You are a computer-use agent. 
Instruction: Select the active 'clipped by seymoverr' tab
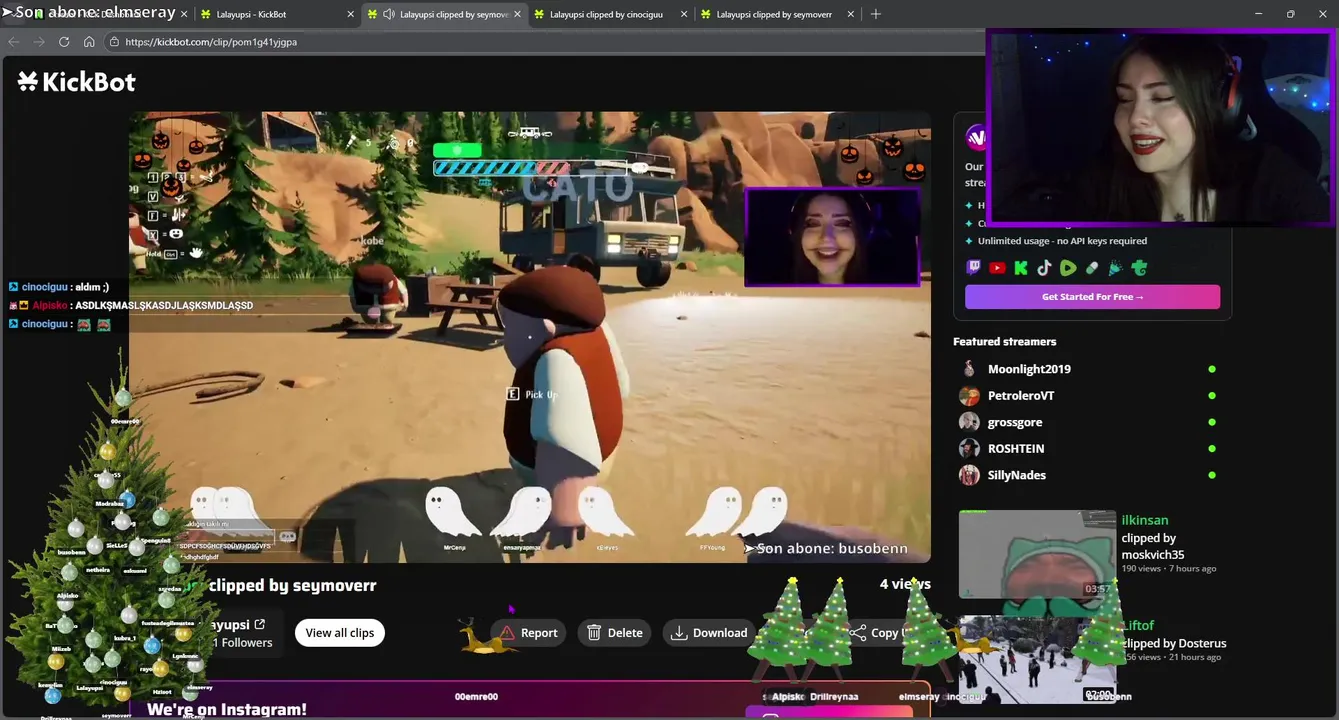pos(443,14)
